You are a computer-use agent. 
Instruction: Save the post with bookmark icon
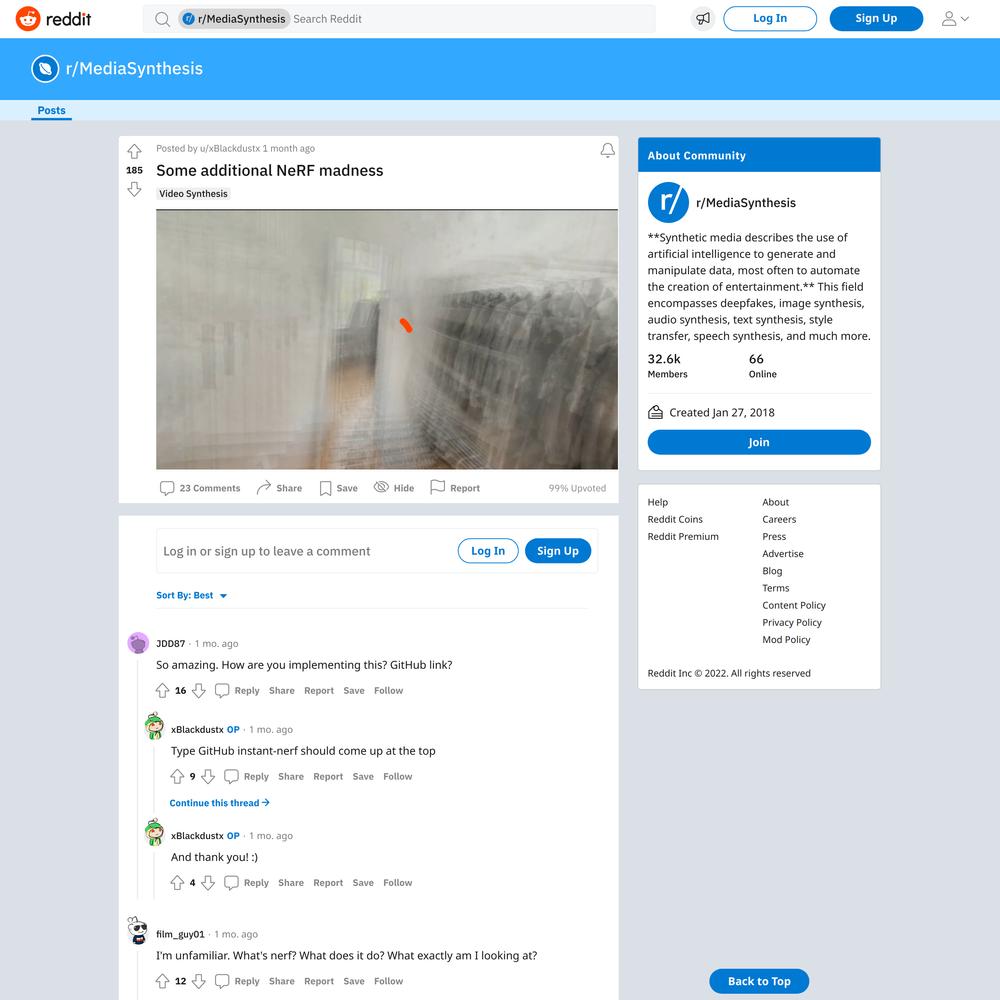pos(325,488)
